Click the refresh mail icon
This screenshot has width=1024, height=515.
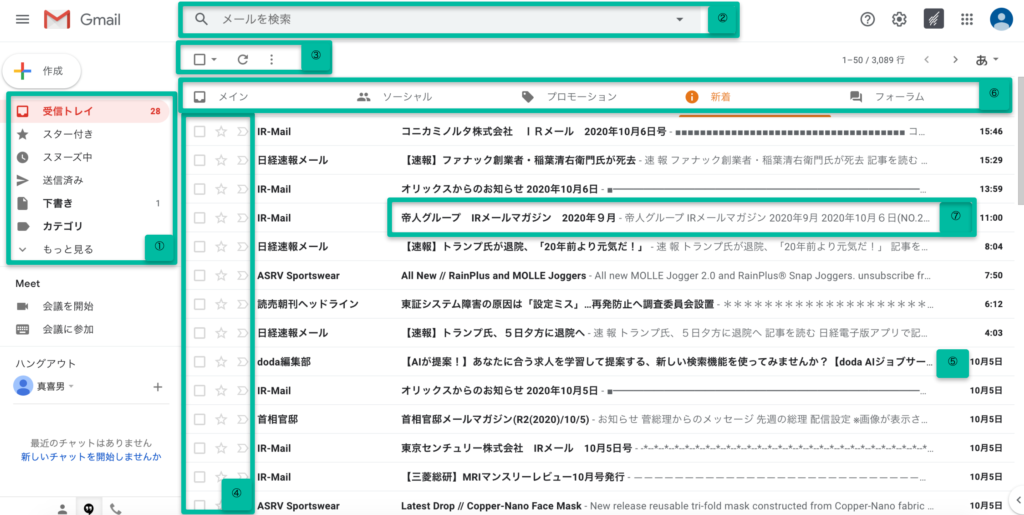coord(242,60)
